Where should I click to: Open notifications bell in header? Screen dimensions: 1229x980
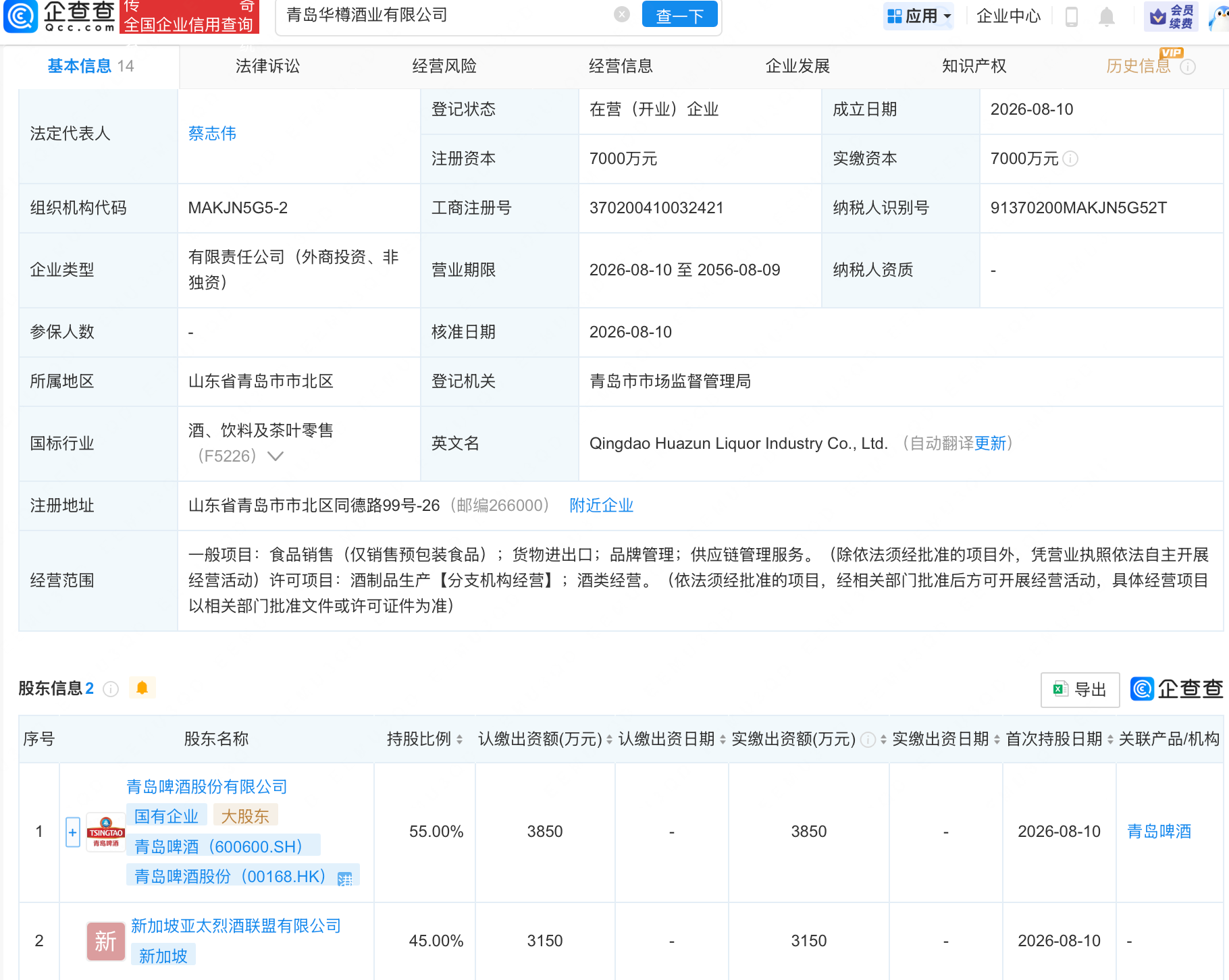point(1107,16)
